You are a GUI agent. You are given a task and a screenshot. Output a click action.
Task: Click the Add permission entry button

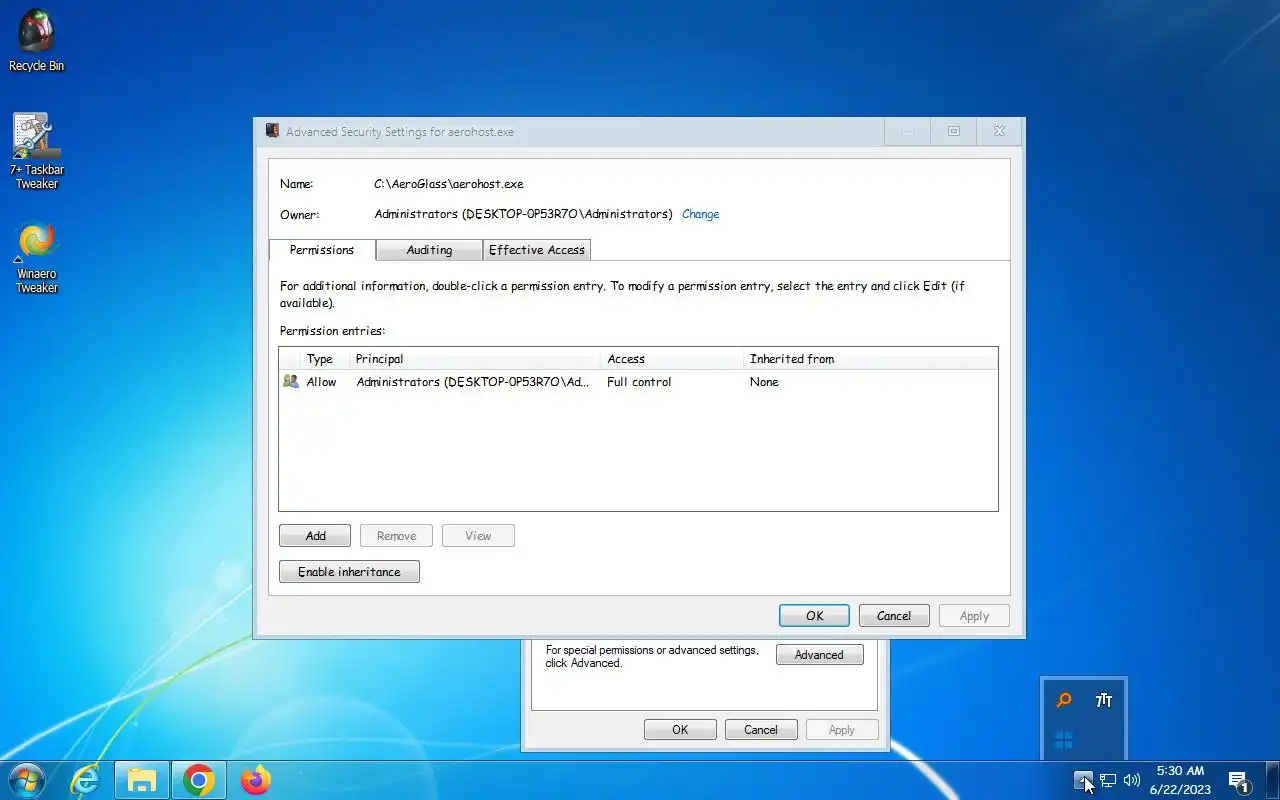point(315,536)
